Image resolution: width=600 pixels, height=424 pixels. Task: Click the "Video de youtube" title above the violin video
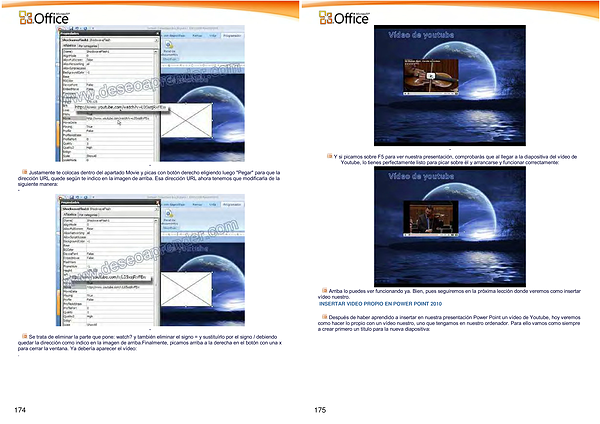pos(421,35)
